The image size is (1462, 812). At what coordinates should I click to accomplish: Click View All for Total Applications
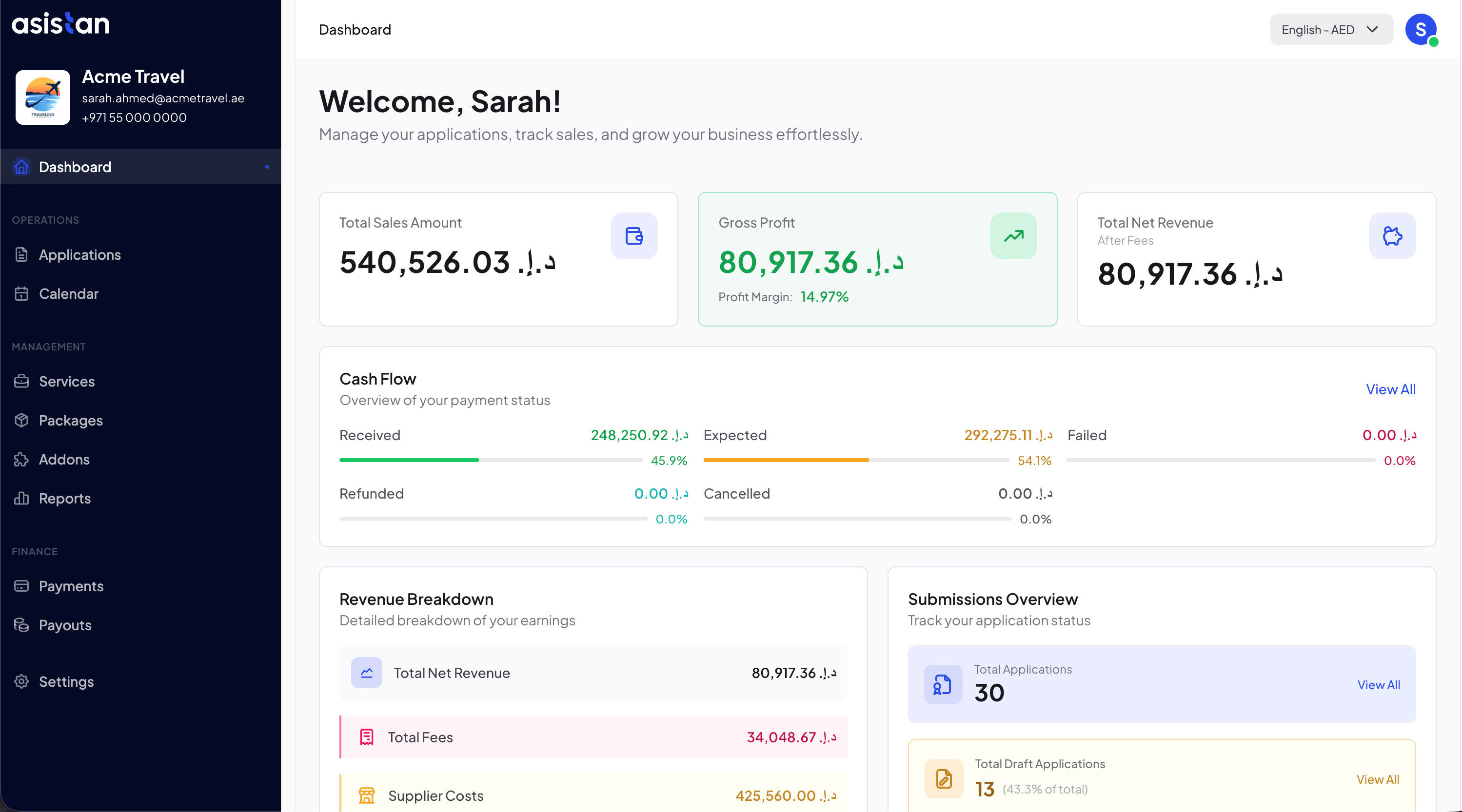coord(1378,685)
